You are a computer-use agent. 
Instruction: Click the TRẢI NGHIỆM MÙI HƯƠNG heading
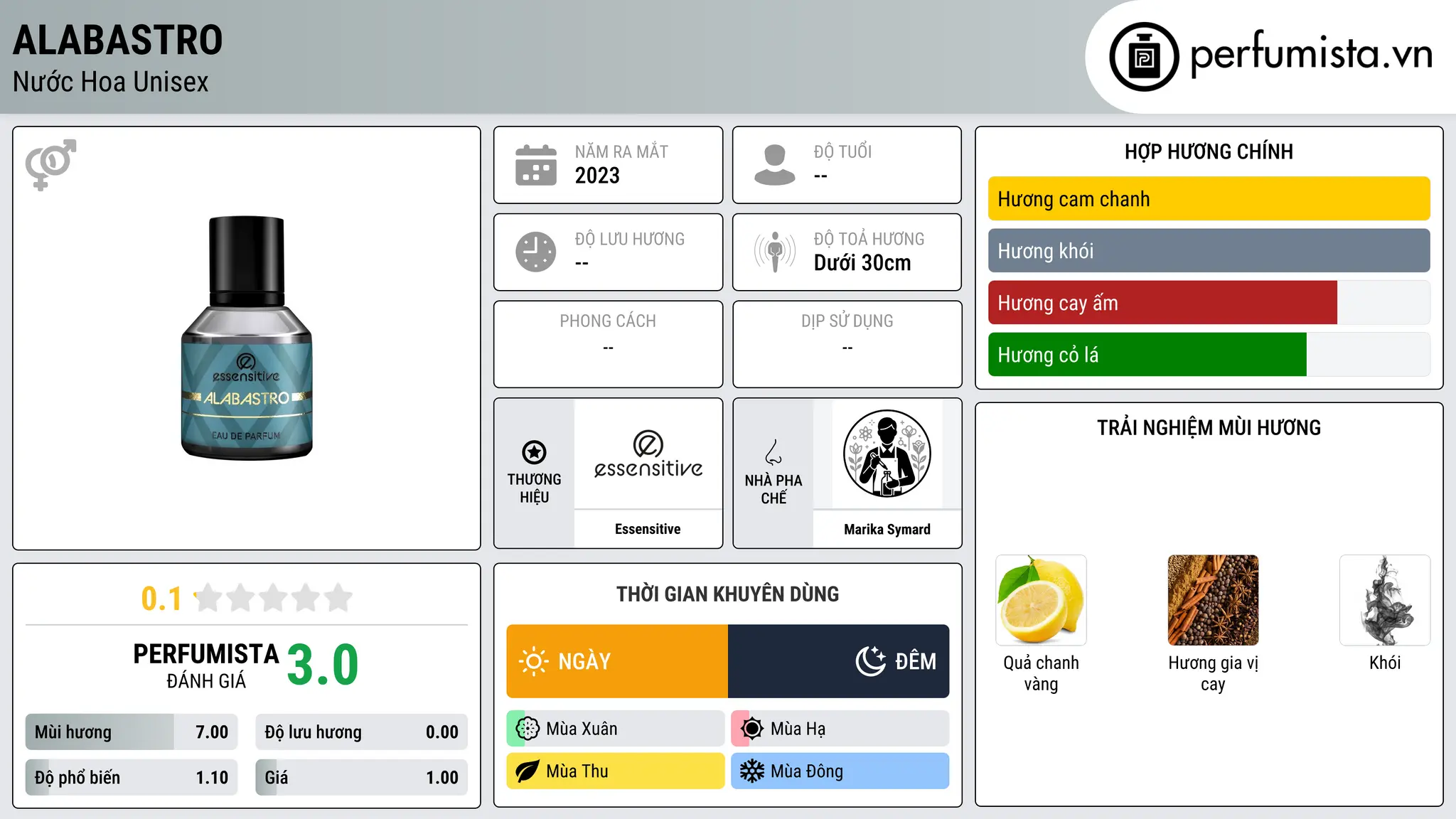(x=1209, y=427)
